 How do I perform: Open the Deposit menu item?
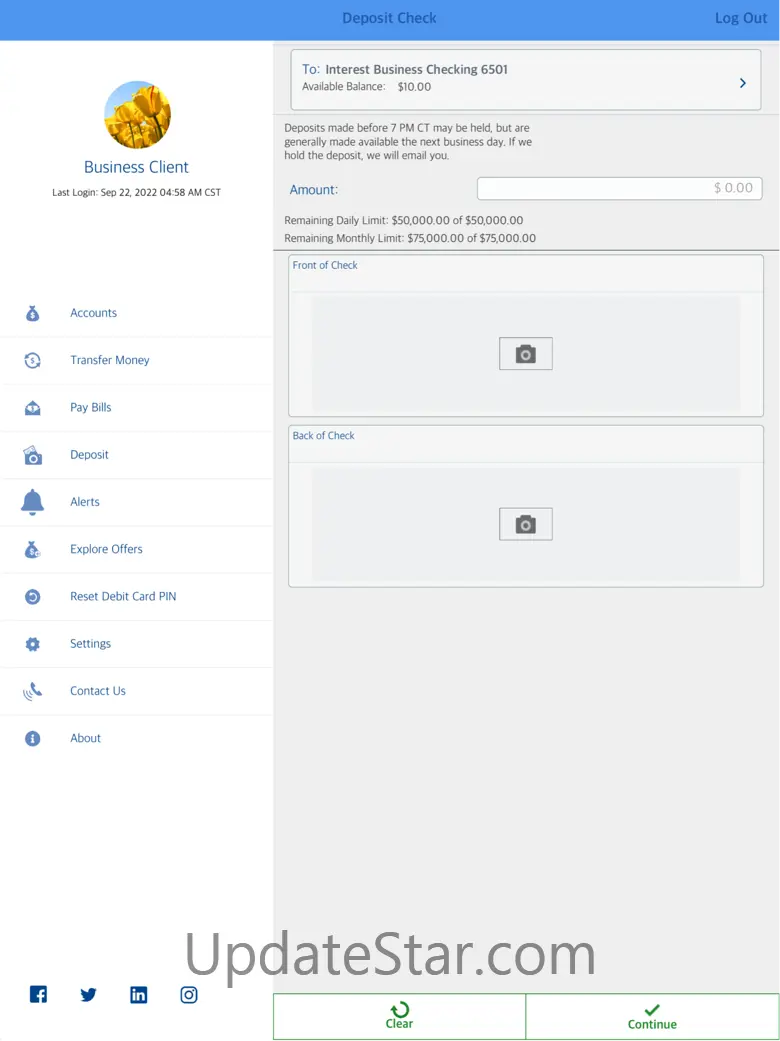point(136,455)
